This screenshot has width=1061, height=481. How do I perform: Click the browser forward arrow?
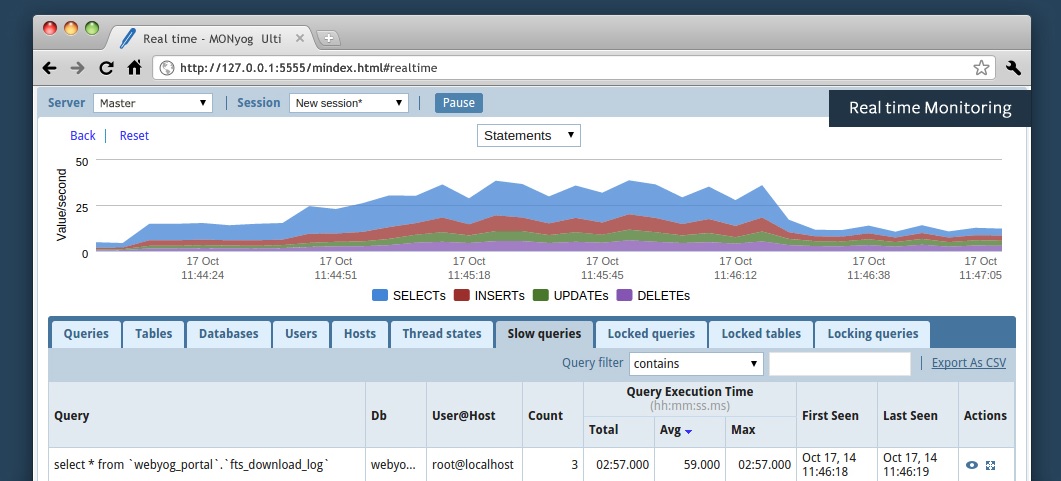click(77, 68)
